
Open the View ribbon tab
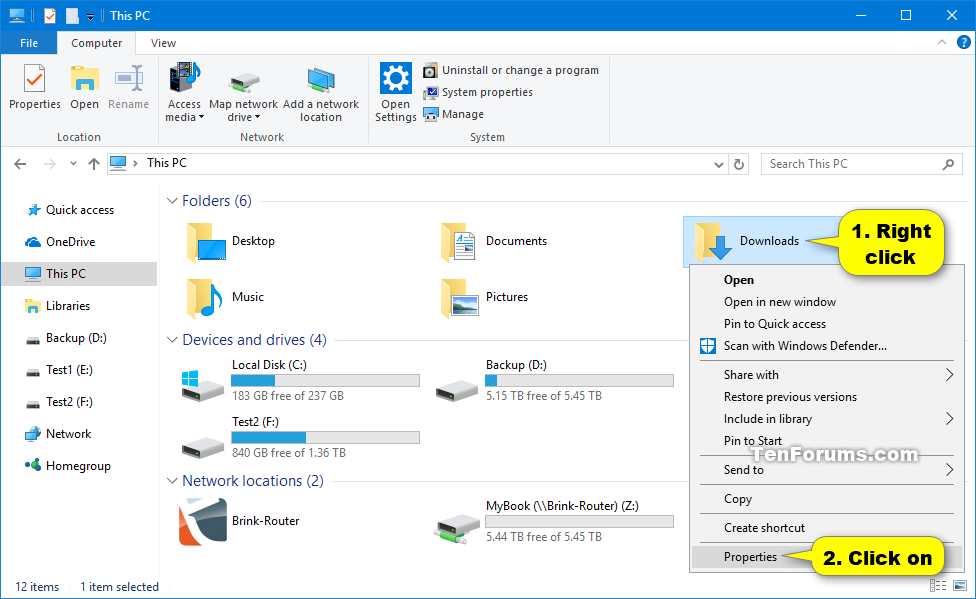point(163,43)
